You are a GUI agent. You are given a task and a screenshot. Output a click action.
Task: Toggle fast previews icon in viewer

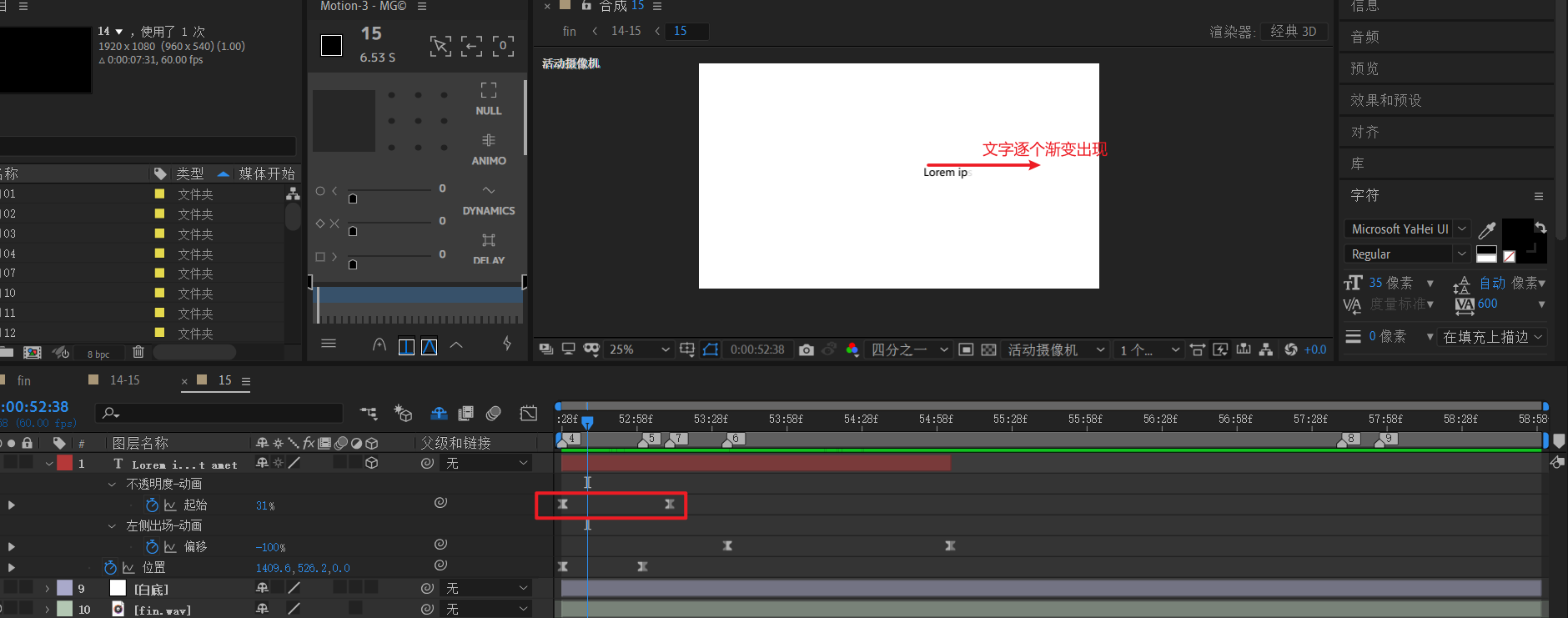pos(1220,349)
